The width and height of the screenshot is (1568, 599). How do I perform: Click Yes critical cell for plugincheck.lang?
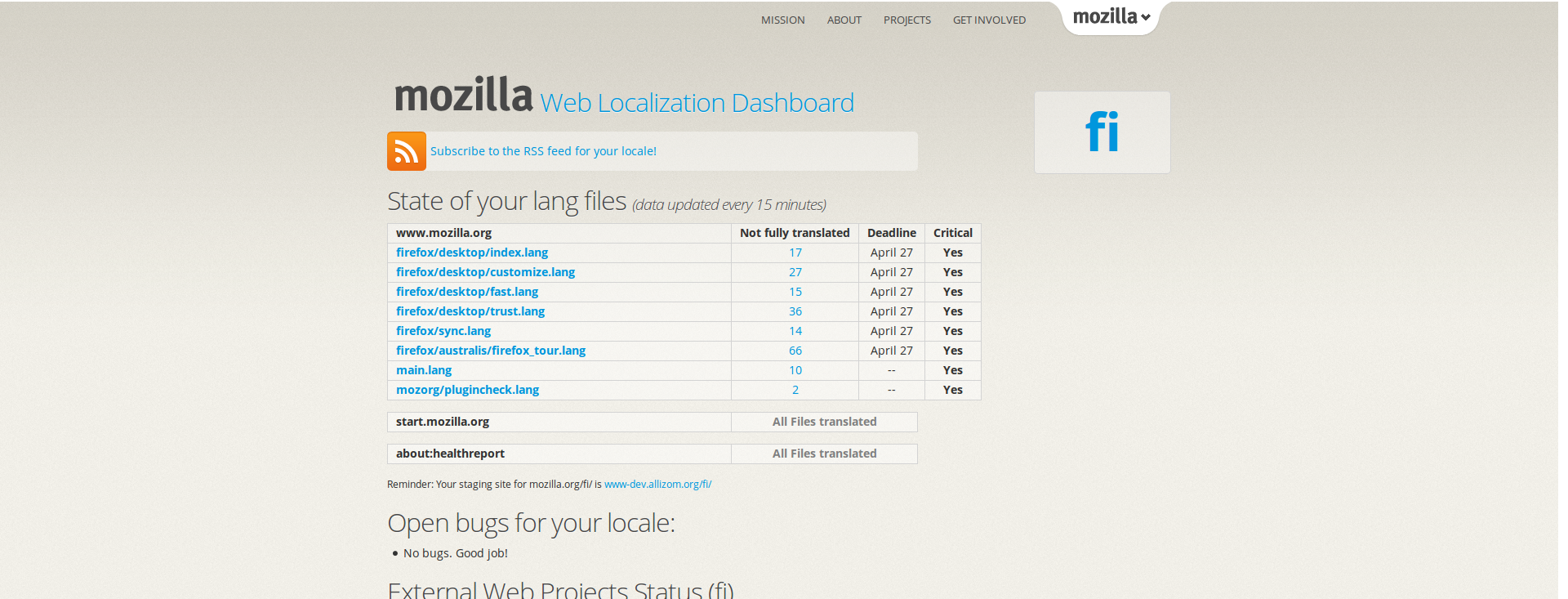tap(953, 390)
